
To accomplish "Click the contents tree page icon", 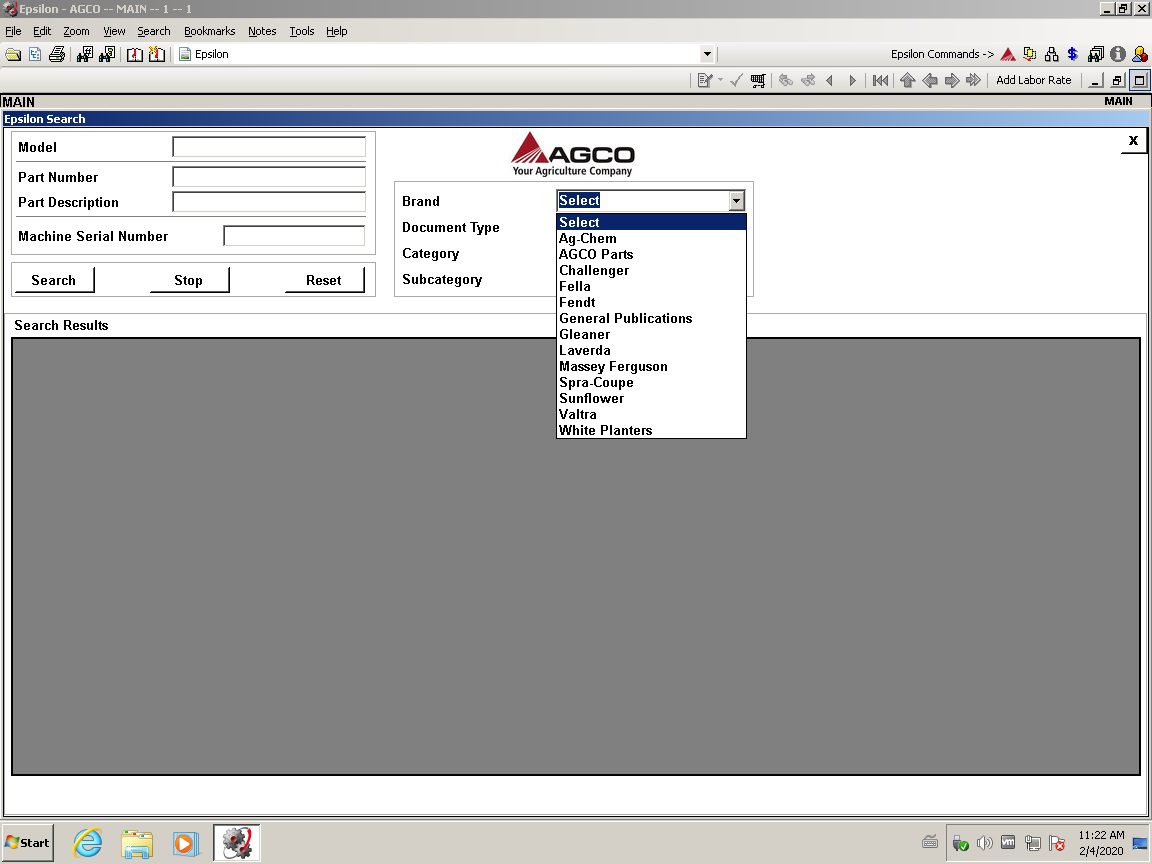I will click(x=35, y=54).
